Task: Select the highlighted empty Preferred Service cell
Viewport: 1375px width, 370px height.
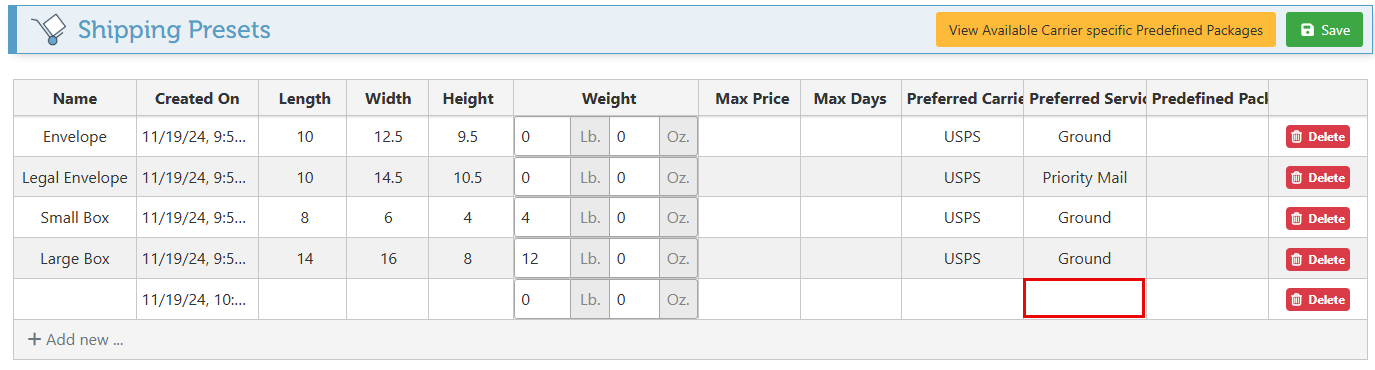Action: pyautogui.click(x=1084, y=299)
